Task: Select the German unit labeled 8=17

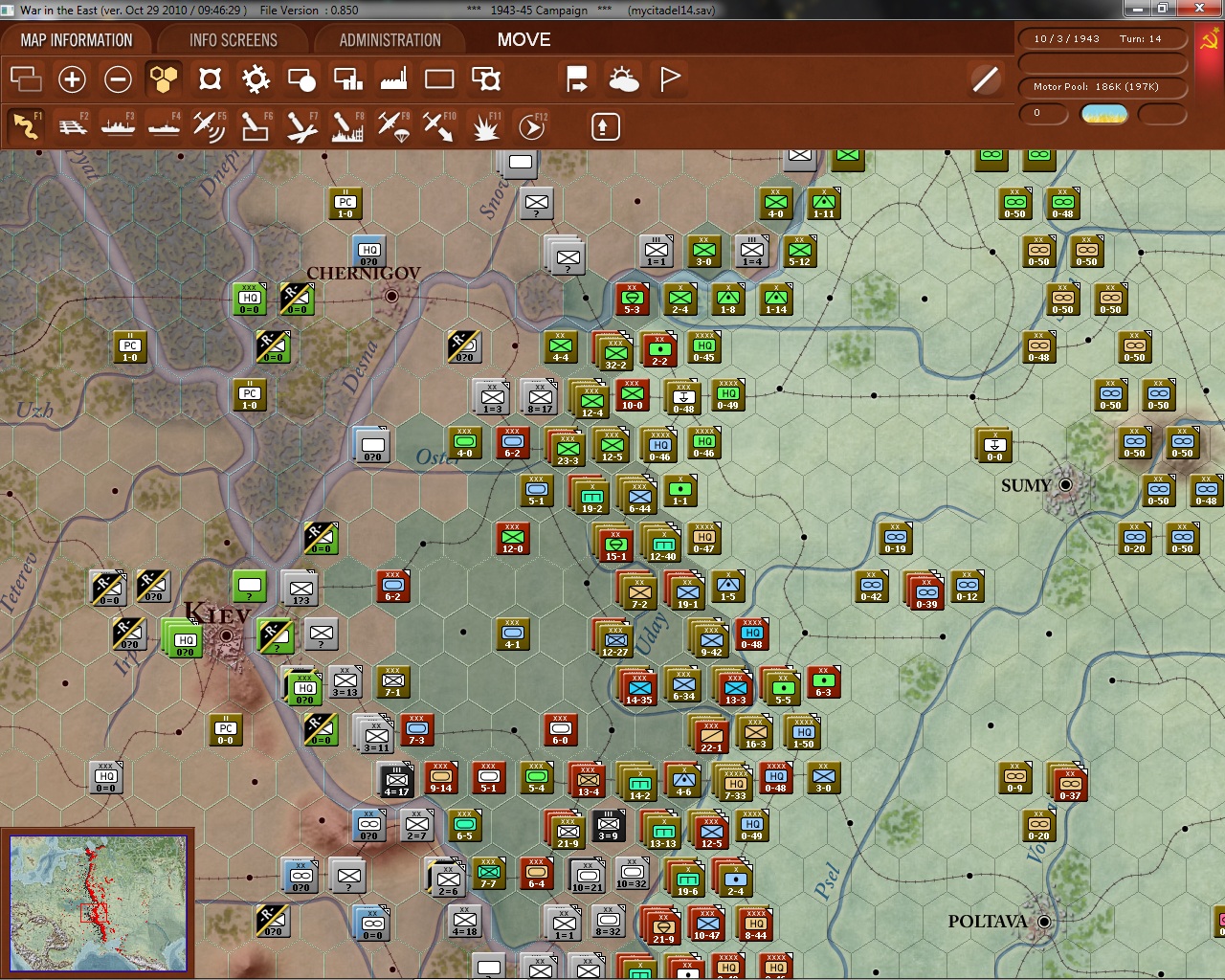Action: tap(540, 396)
